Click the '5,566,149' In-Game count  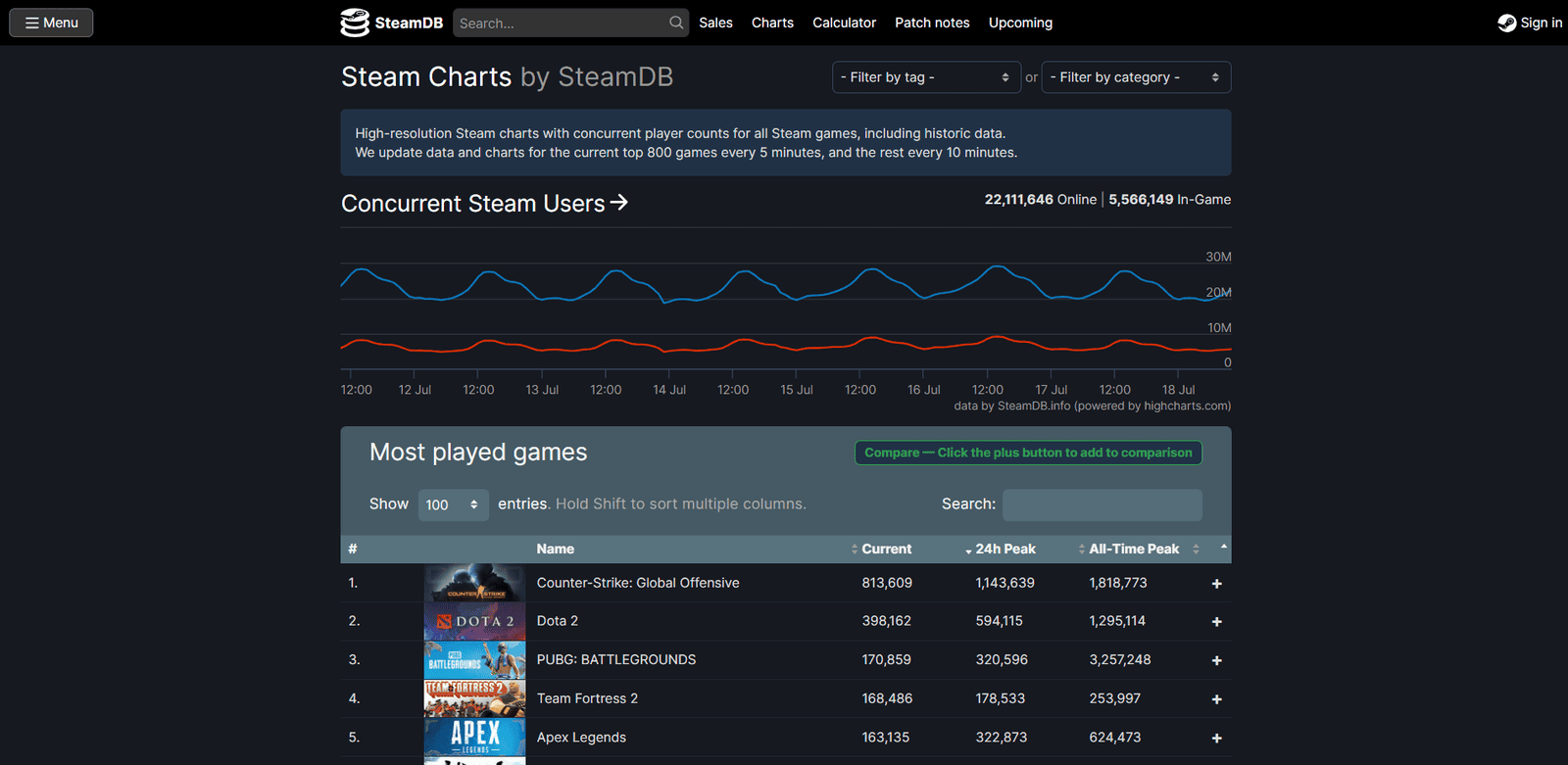coord(1141,200)
